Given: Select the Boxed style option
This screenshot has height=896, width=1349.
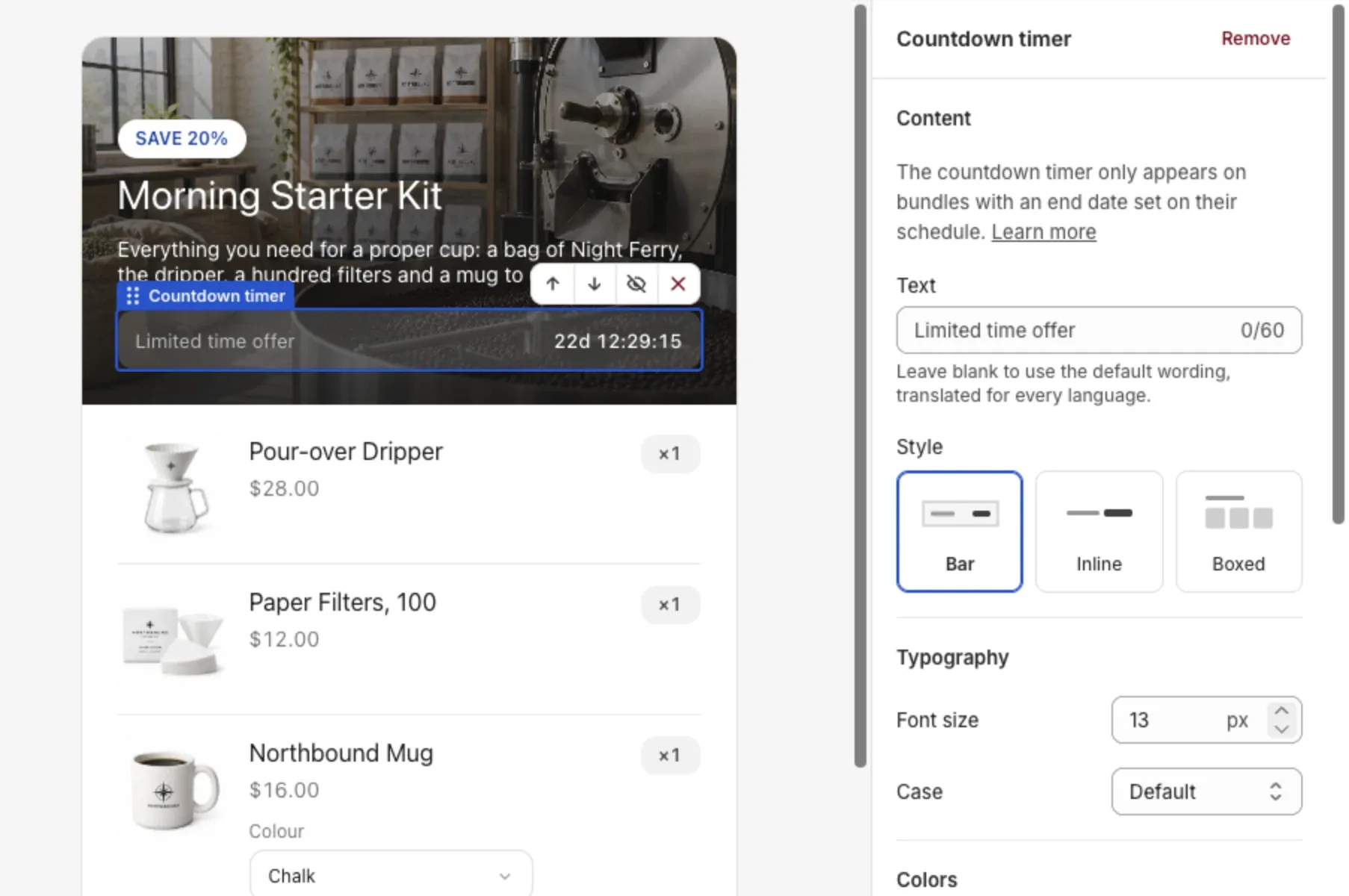Looking at the screenshot, I should (1238, 531).
